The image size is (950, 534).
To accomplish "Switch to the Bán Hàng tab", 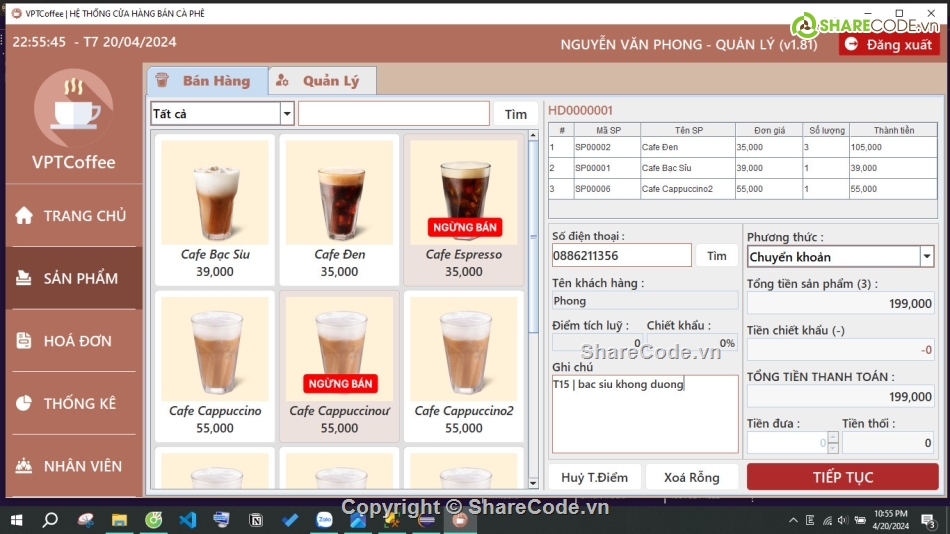I will coord(207,81).
